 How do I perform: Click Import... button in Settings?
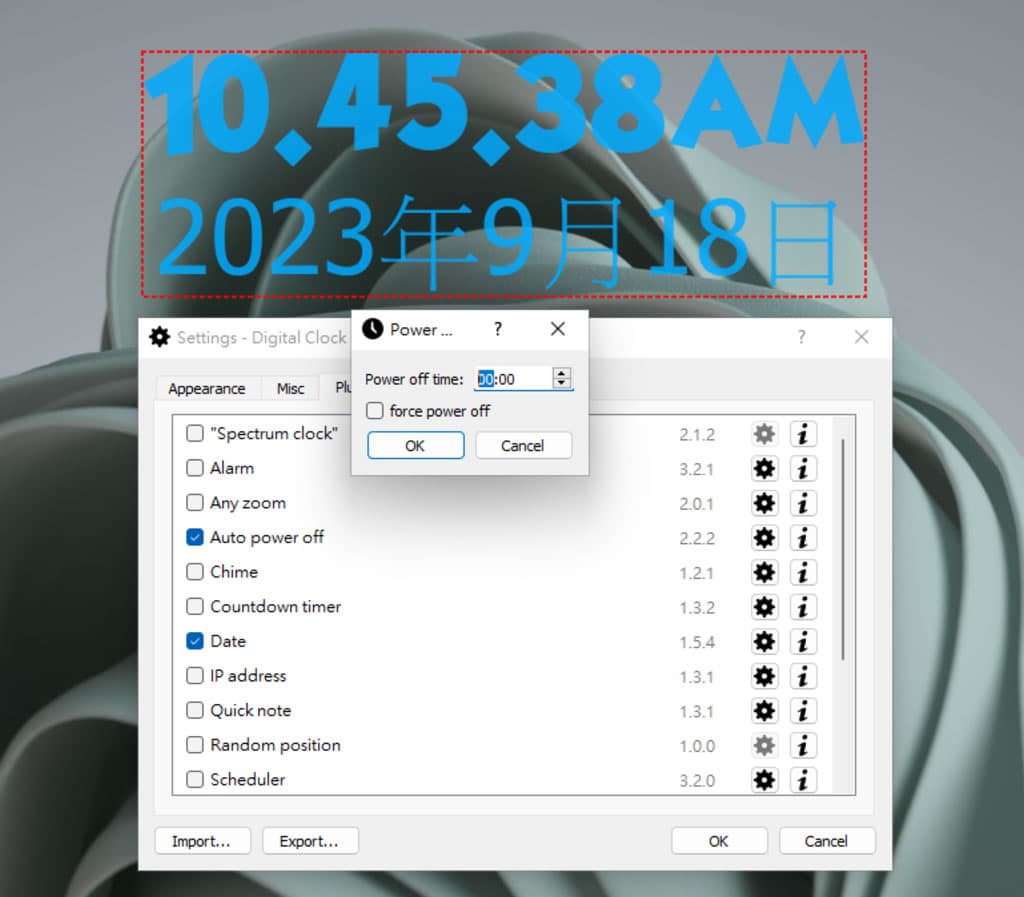tap(202, 841)
